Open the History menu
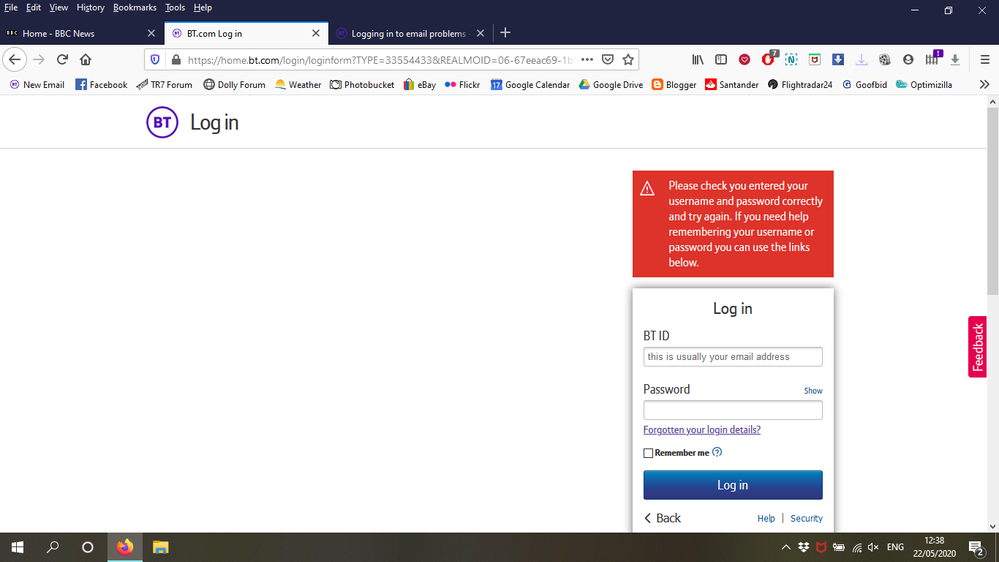The height and width of the screenshot is (562, 999). [x=90, y=7]
